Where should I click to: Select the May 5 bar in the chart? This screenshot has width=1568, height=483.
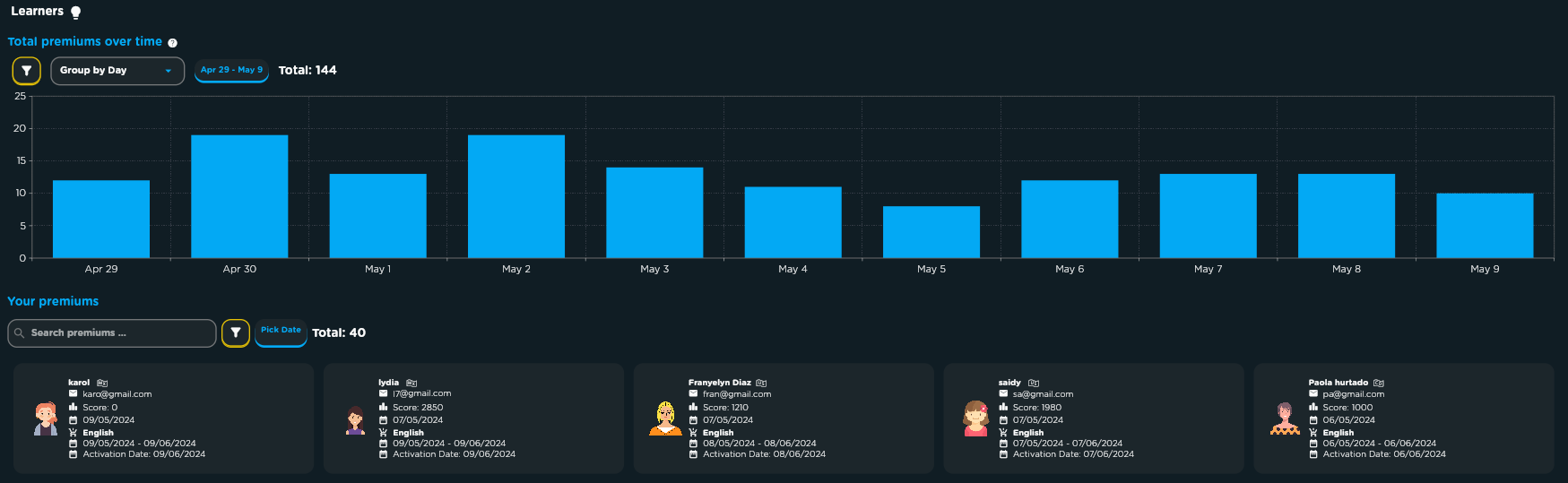click(931, 232)
